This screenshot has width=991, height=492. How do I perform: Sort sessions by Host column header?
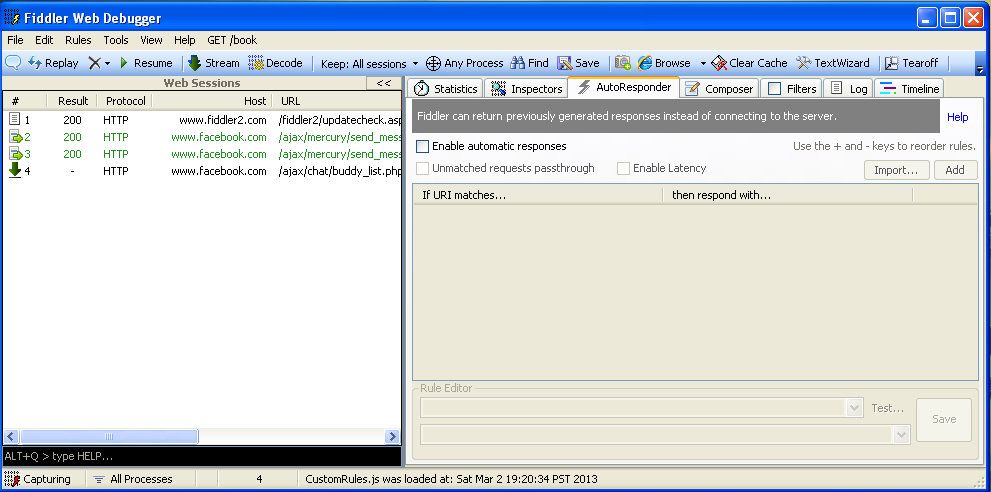pos(212,101)
